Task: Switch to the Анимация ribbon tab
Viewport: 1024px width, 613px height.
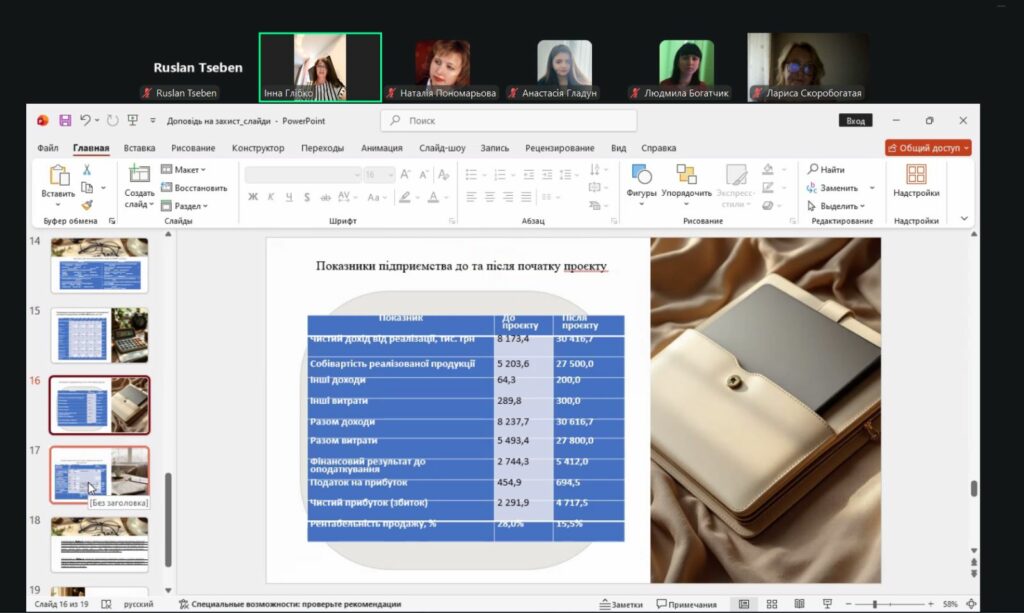Action: point(381,148)
